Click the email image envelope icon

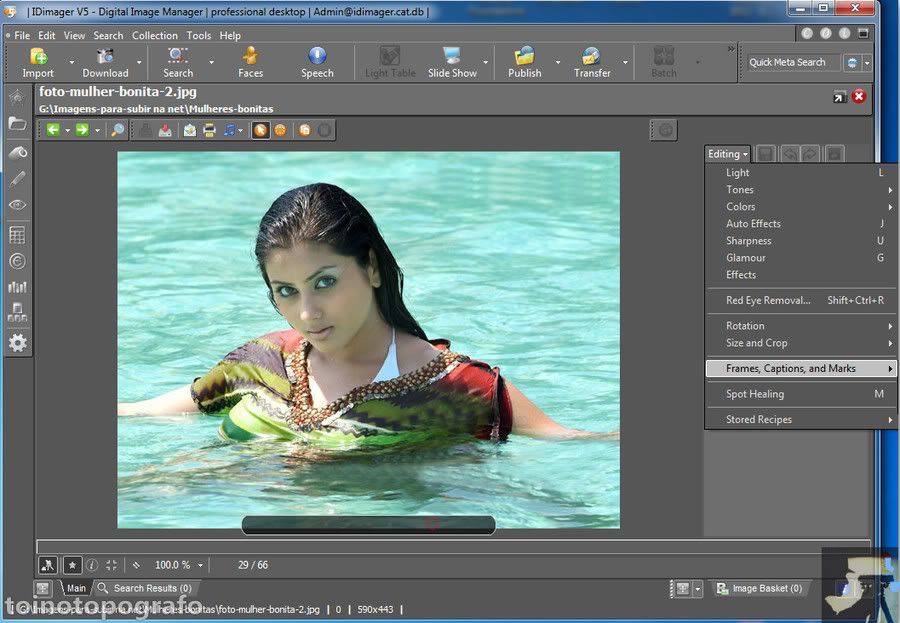(189, 130)
